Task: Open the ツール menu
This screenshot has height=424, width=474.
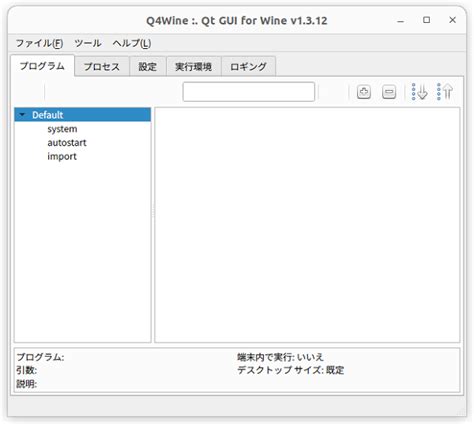Action: pyautogui.click(x=88, y=43)
